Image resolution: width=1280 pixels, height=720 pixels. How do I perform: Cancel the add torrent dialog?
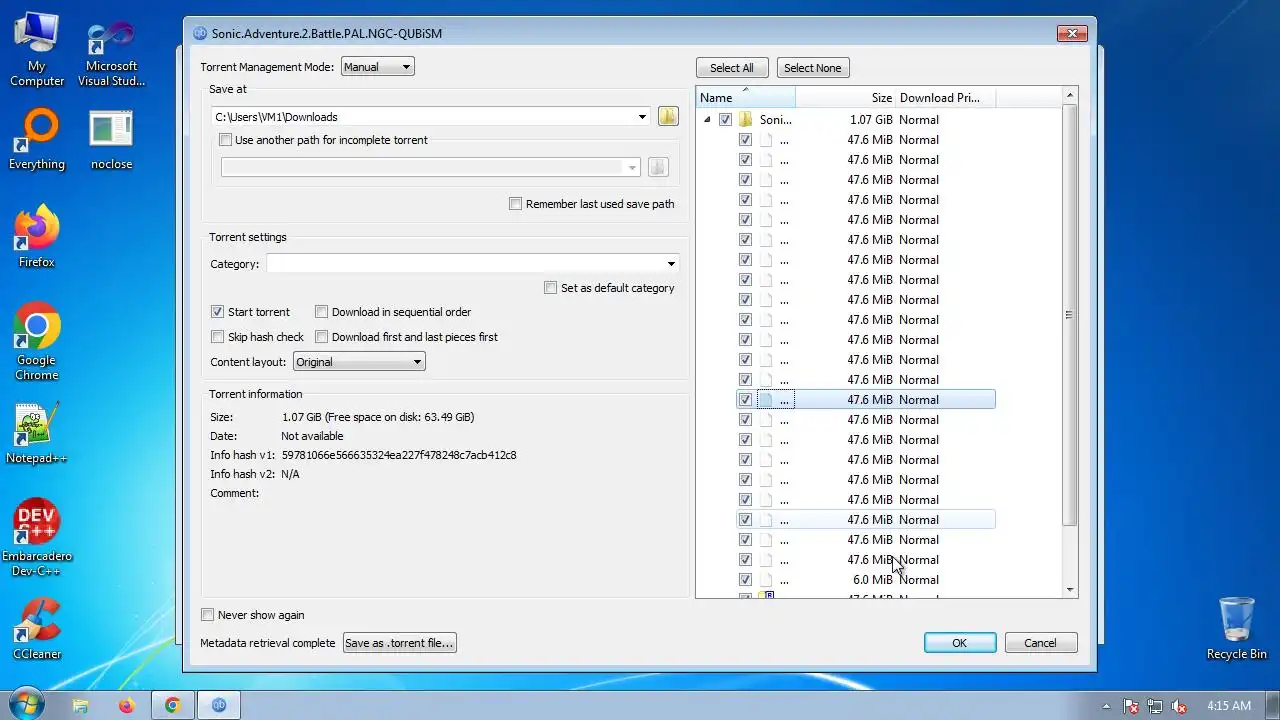pyautogui.click(x=1041, y=643)
